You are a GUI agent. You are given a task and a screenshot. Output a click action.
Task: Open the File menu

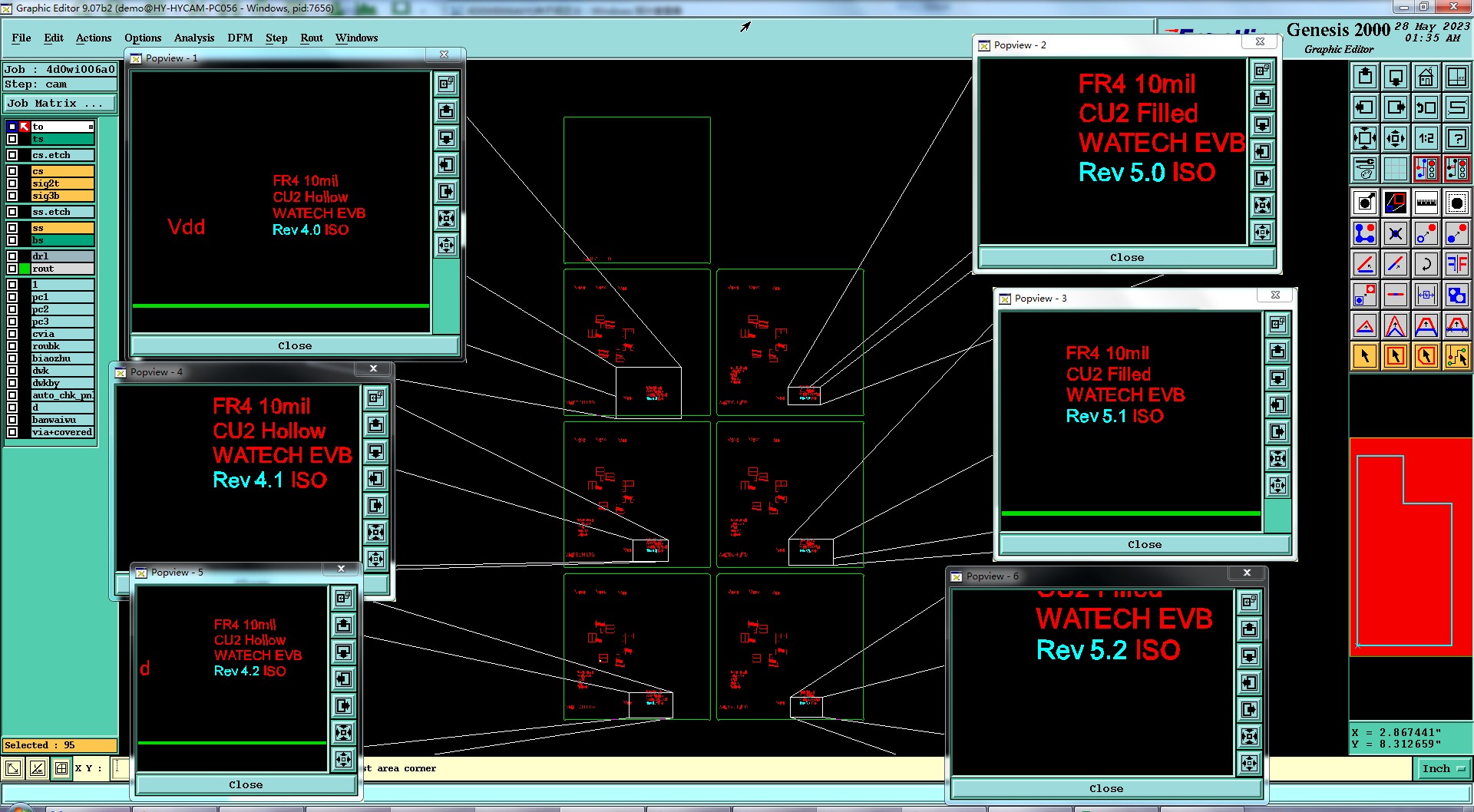pos(21,38)
